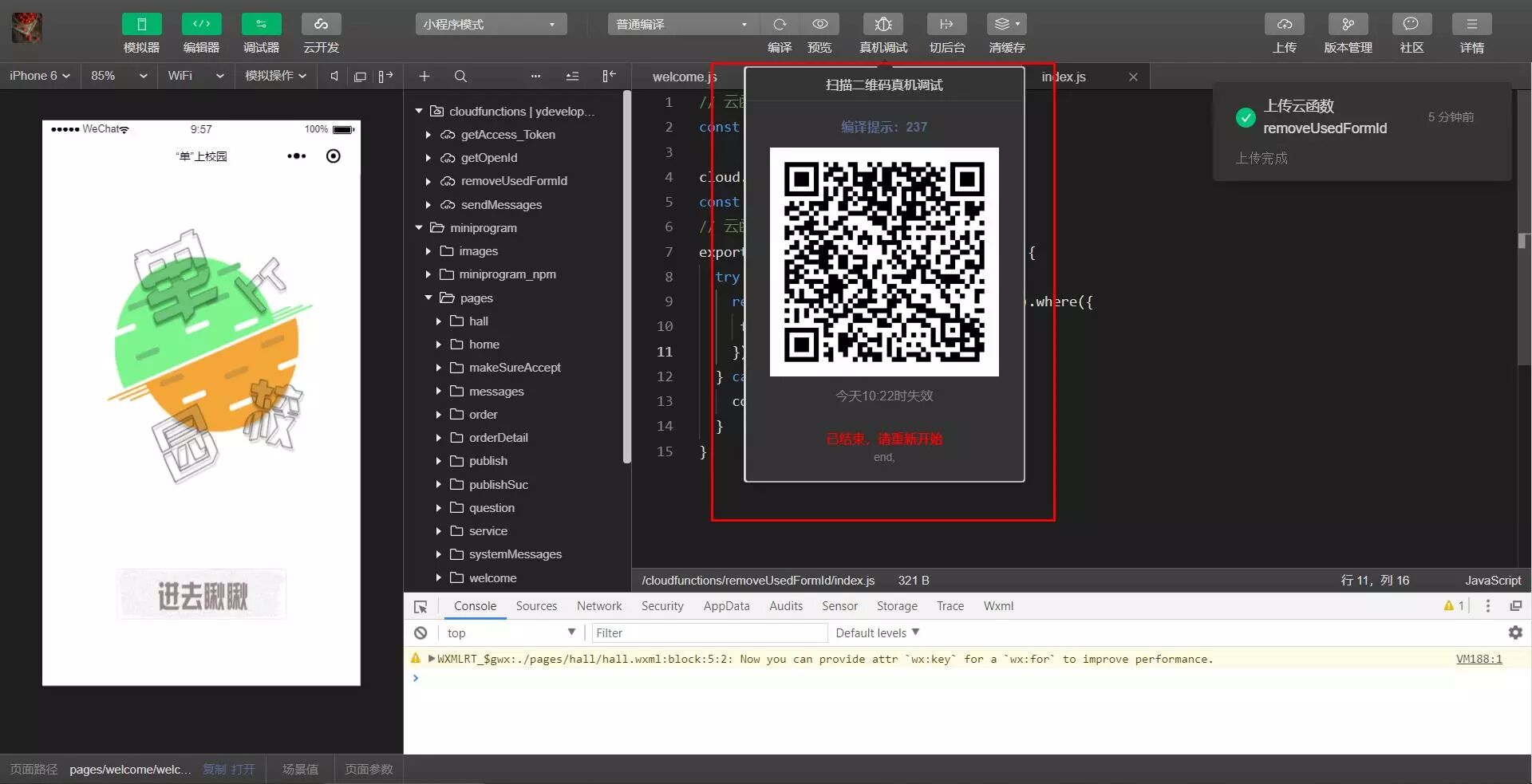Click the 进去瞅瞅 button in simulator
The width and height of the screenshot is (1532, 784).
point(202,595)
